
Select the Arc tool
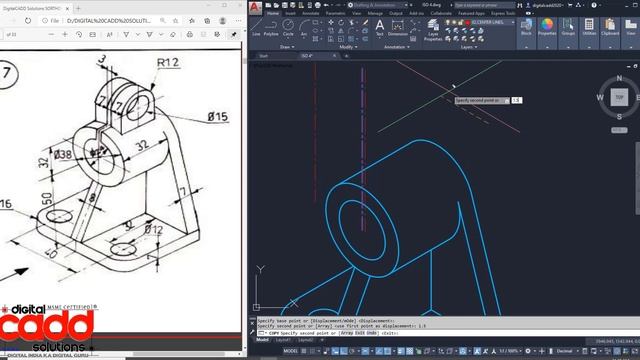(x=304, y=28)
